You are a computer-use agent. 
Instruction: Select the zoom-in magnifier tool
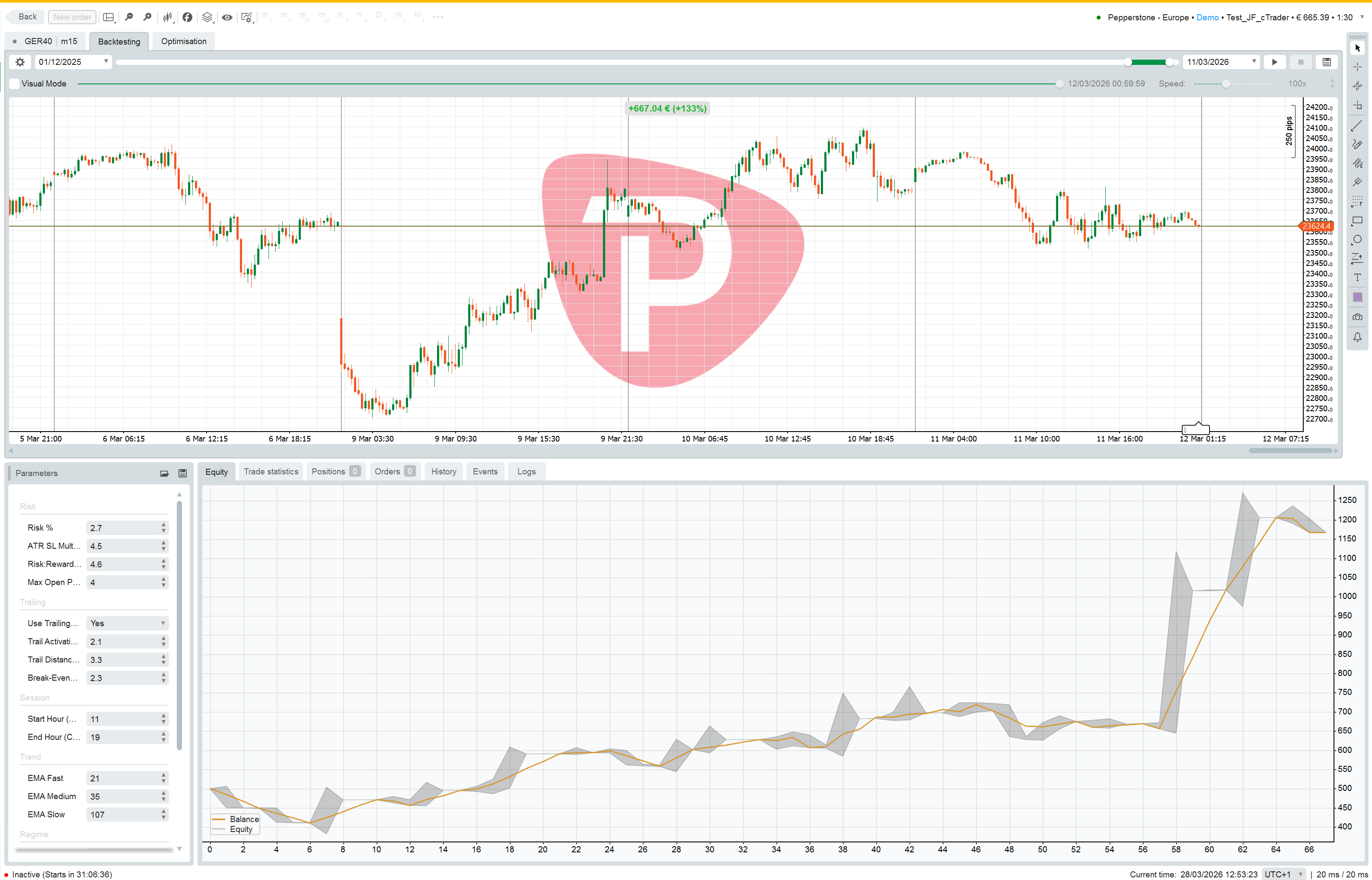[x=147, y=17]
